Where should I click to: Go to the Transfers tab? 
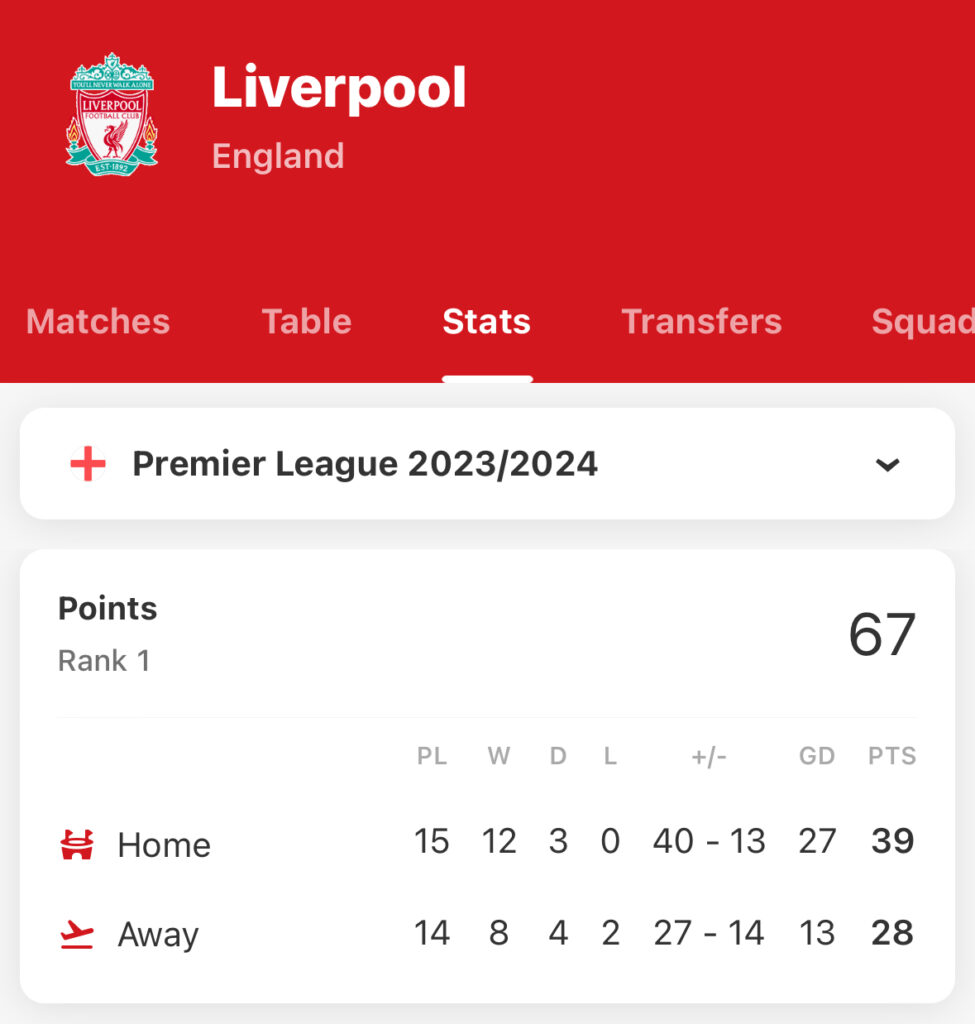(x=701, y=321)
